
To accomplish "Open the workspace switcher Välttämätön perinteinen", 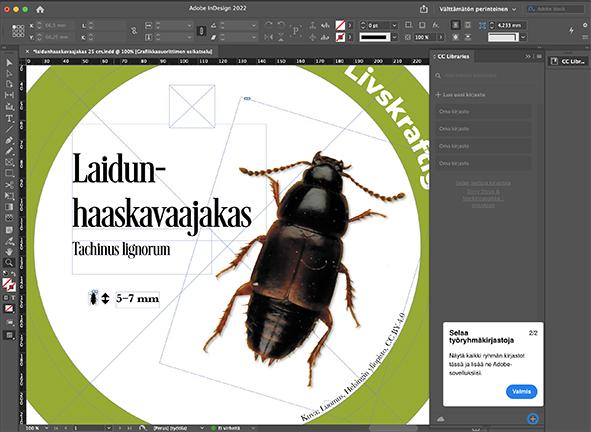I will 477,9.
